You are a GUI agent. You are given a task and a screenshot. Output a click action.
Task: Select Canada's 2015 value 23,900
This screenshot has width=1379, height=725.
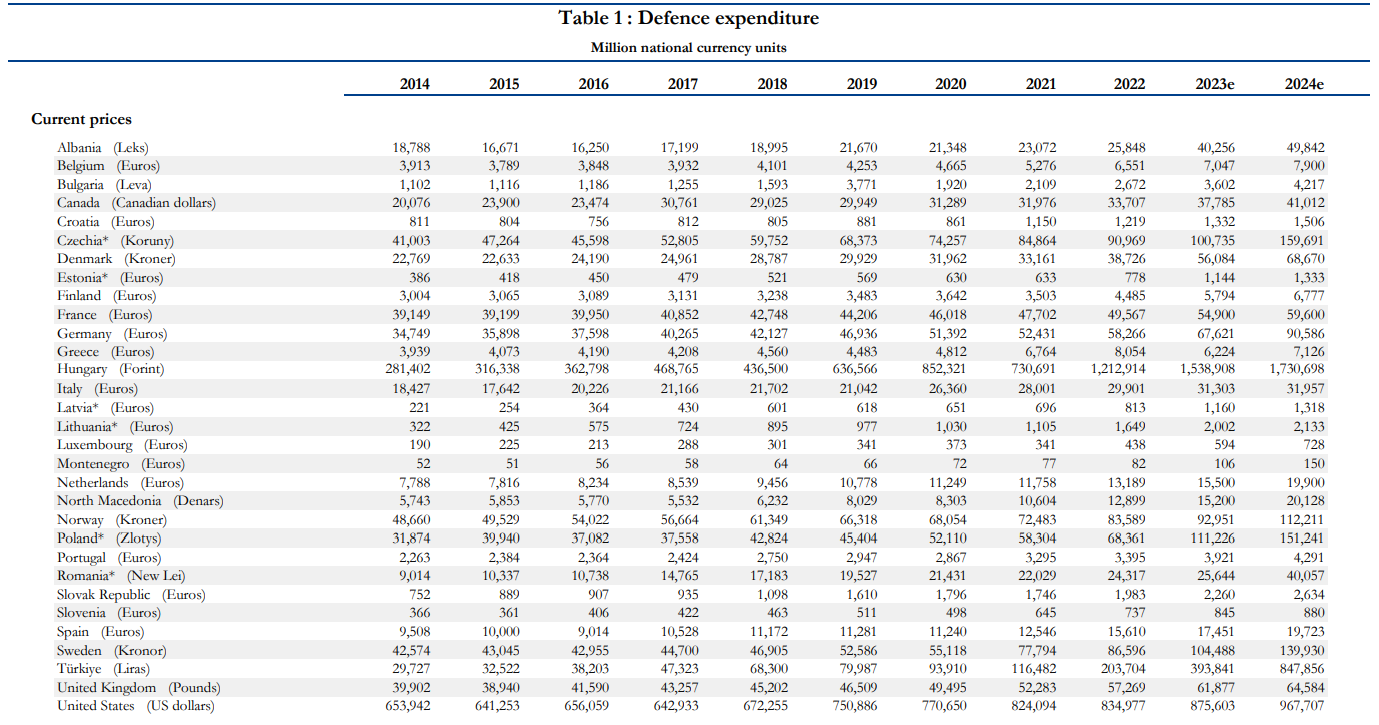click(x=501, y=203)
